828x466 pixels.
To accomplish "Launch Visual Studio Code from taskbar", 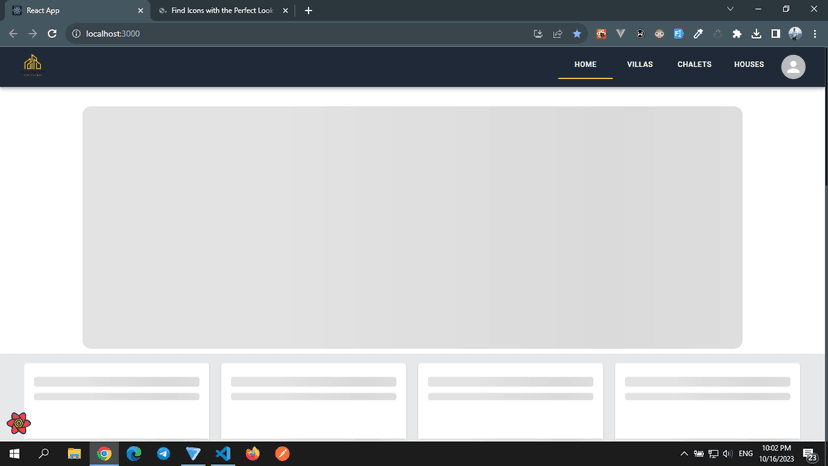I will [x=223, y=454].
